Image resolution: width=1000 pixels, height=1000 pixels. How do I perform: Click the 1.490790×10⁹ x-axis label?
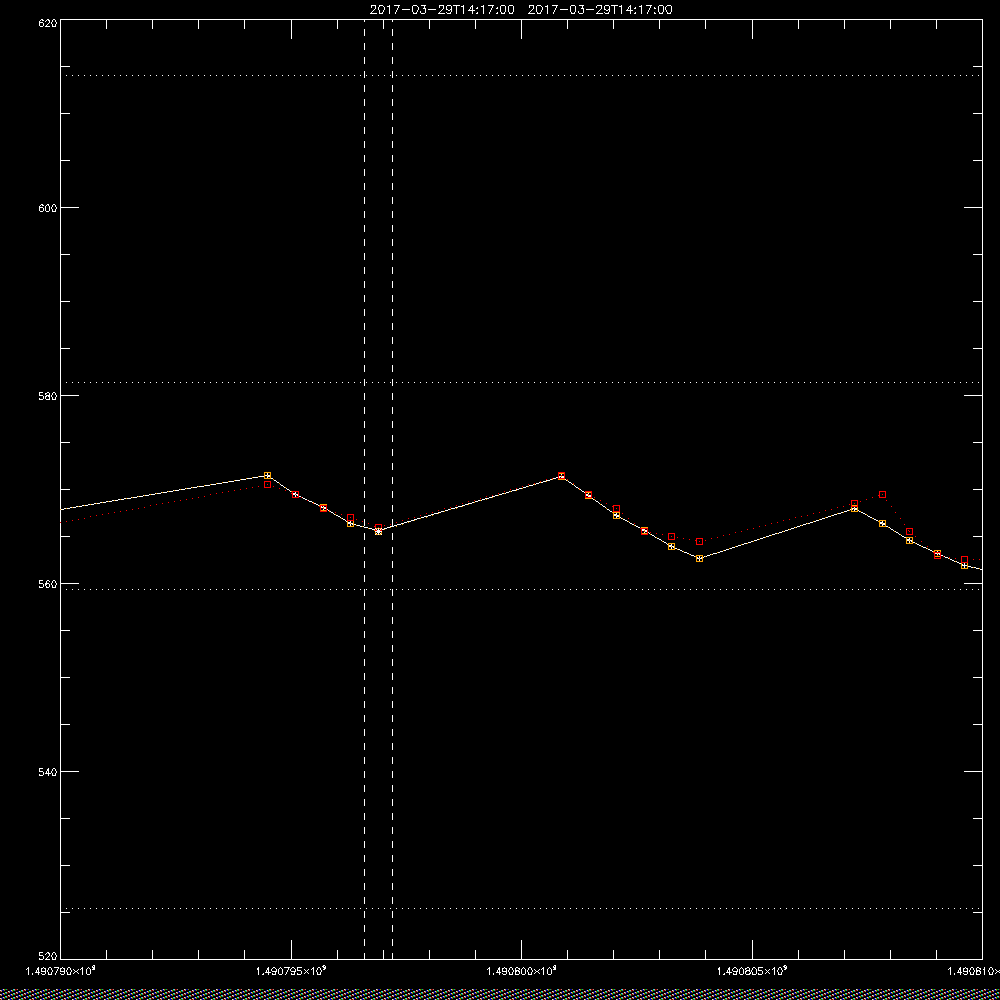(x=60, y=971)
